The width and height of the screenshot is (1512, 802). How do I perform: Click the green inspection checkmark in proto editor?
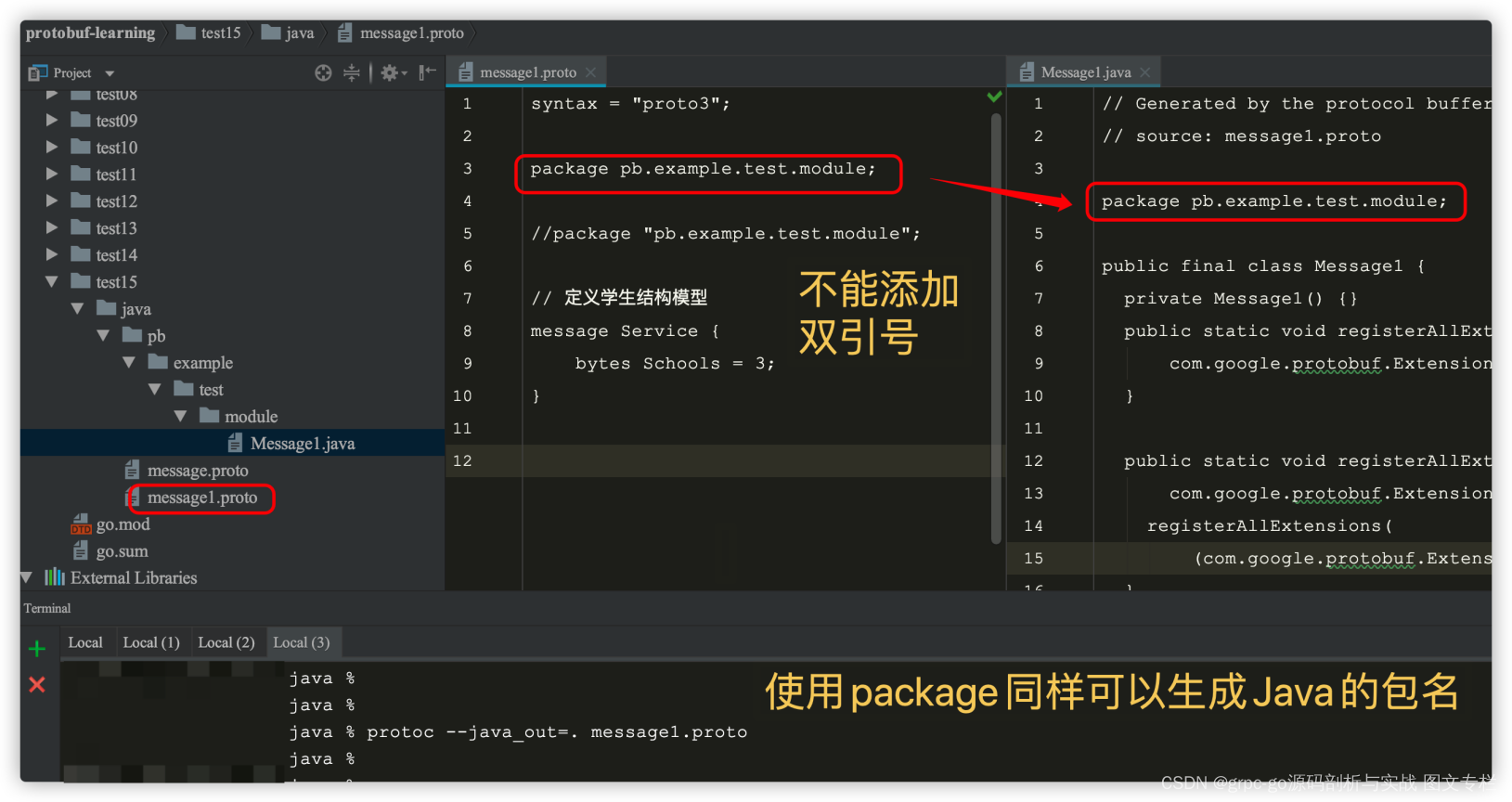pos(994,96)
